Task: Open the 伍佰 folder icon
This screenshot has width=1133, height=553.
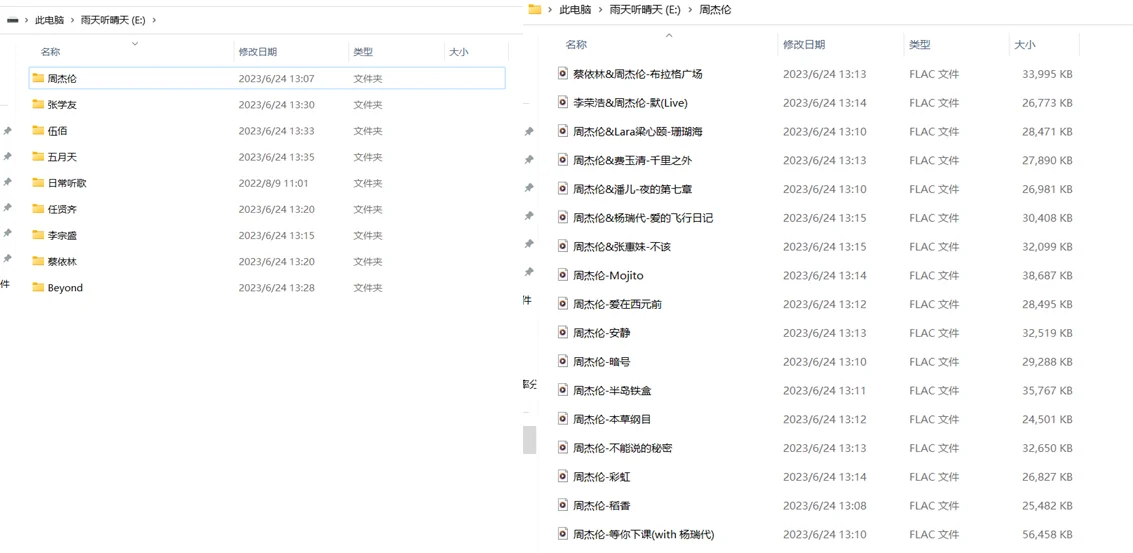Action: [x=38, y=130]
